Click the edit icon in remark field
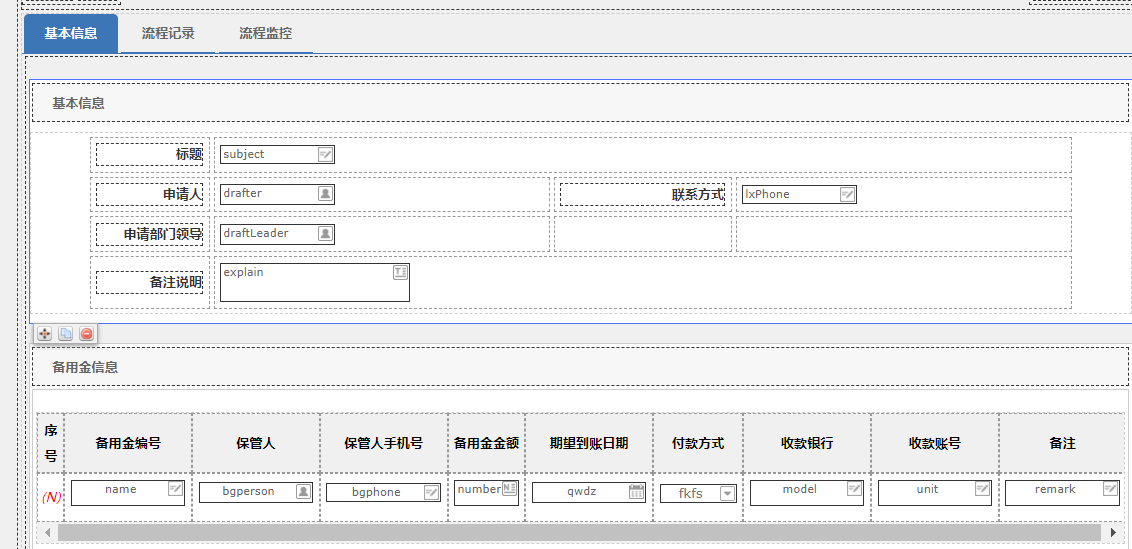1132x549 pixels. (x=1110, y=489)
